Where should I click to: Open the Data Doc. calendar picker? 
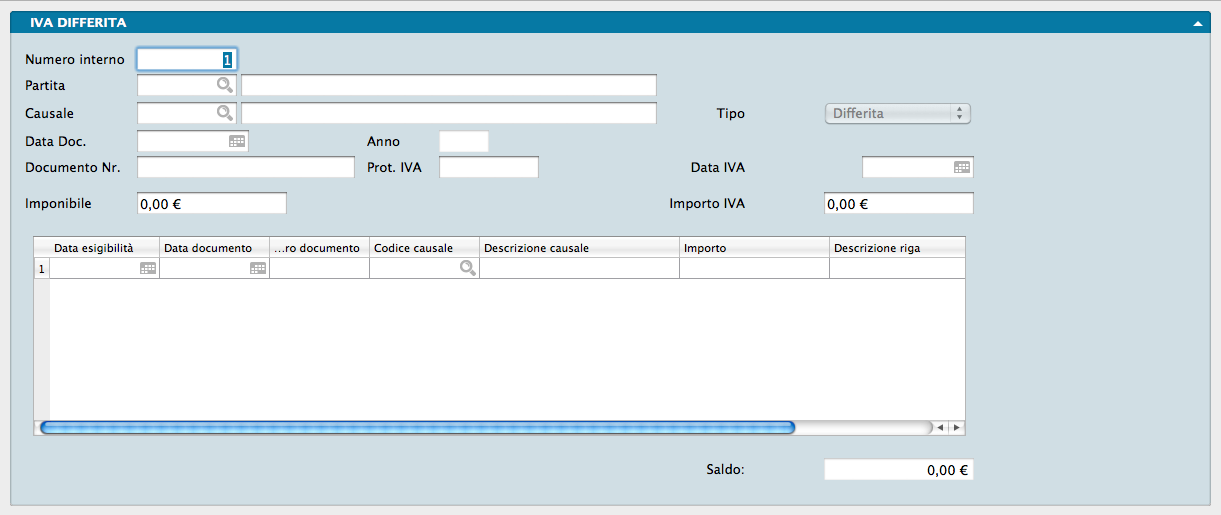click(x=236, y=141)
